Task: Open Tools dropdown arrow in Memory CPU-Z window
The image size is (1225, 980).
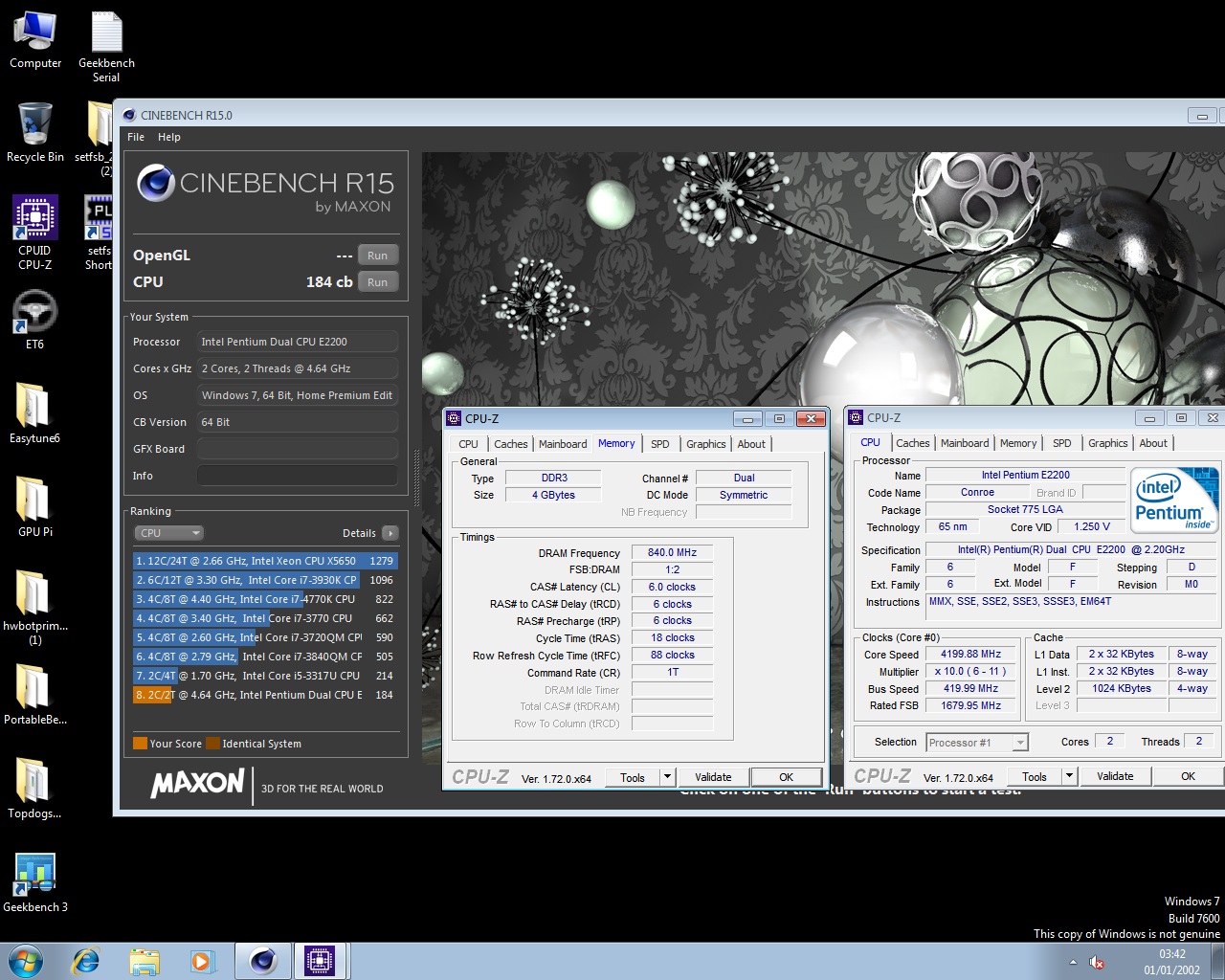Action: (x=668, y=777)
